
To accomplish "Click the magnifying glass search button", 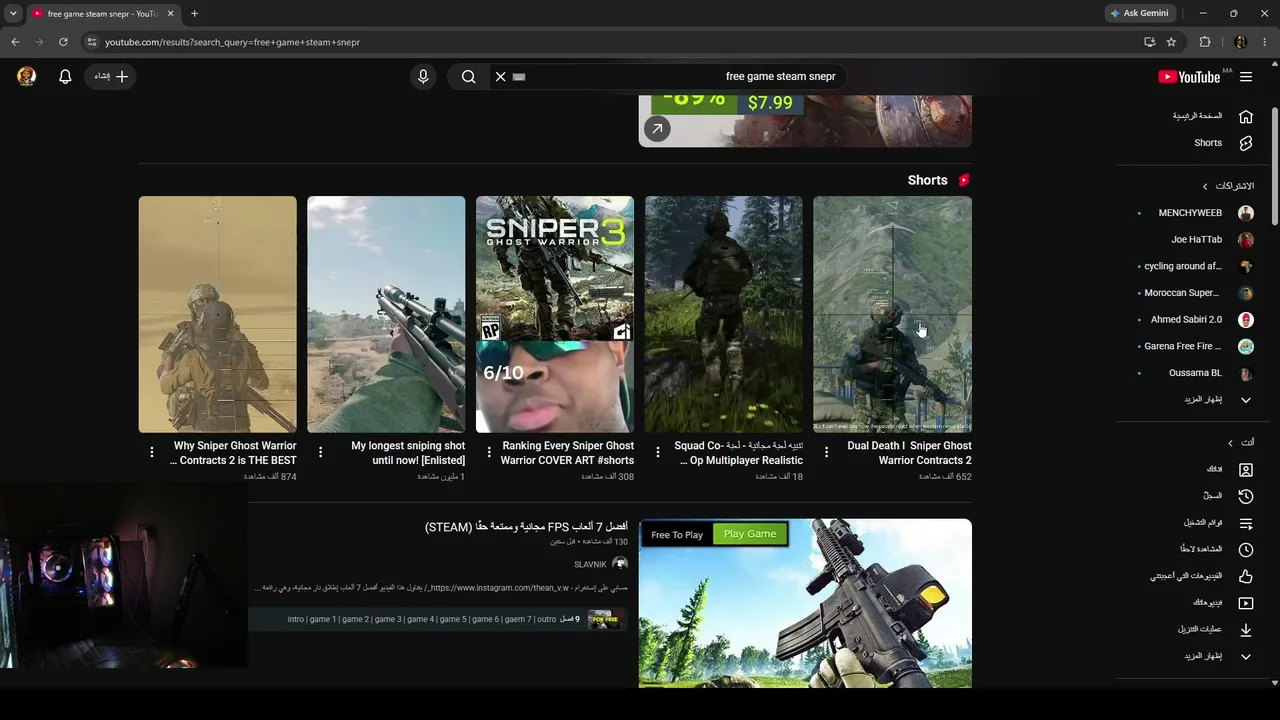I will 468,76.
